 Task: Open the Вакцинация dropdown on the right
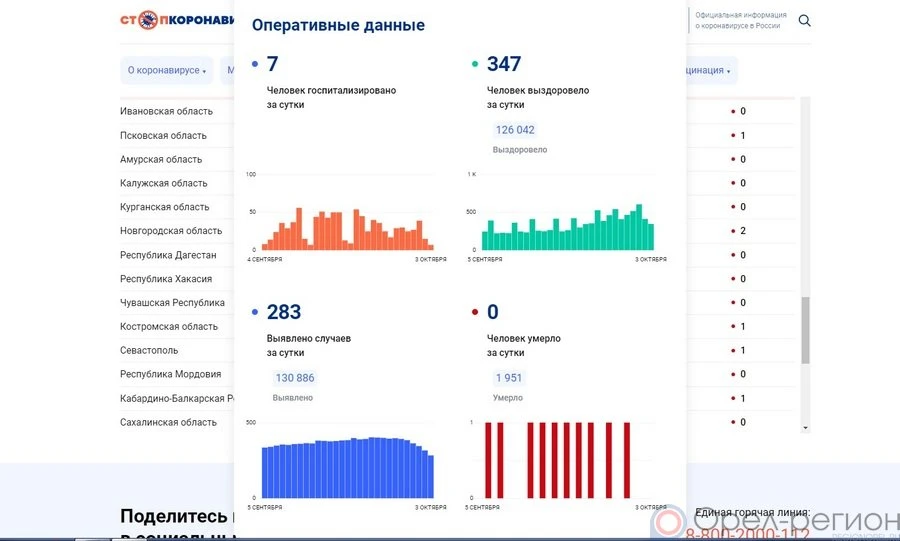[x=710, y=71]
